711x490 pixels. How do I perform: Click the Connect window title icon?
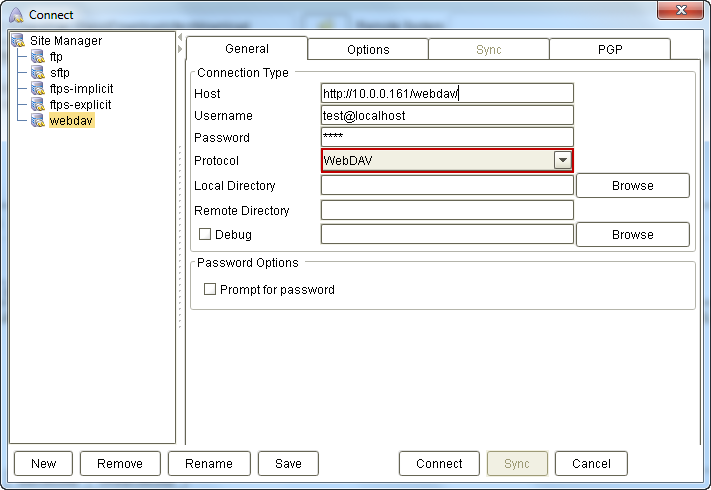15,15
